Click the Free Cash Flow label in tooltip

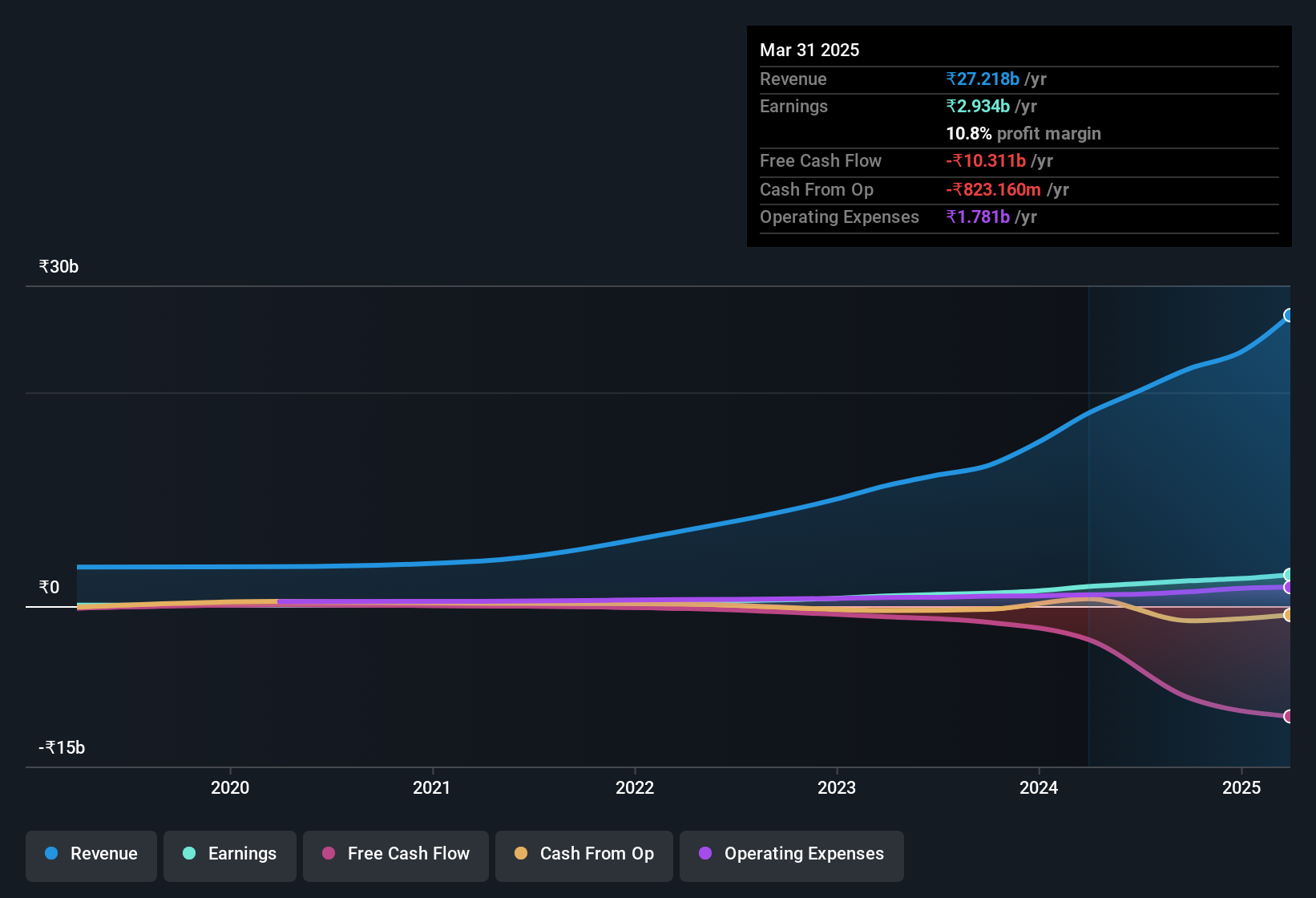(821, 160)
